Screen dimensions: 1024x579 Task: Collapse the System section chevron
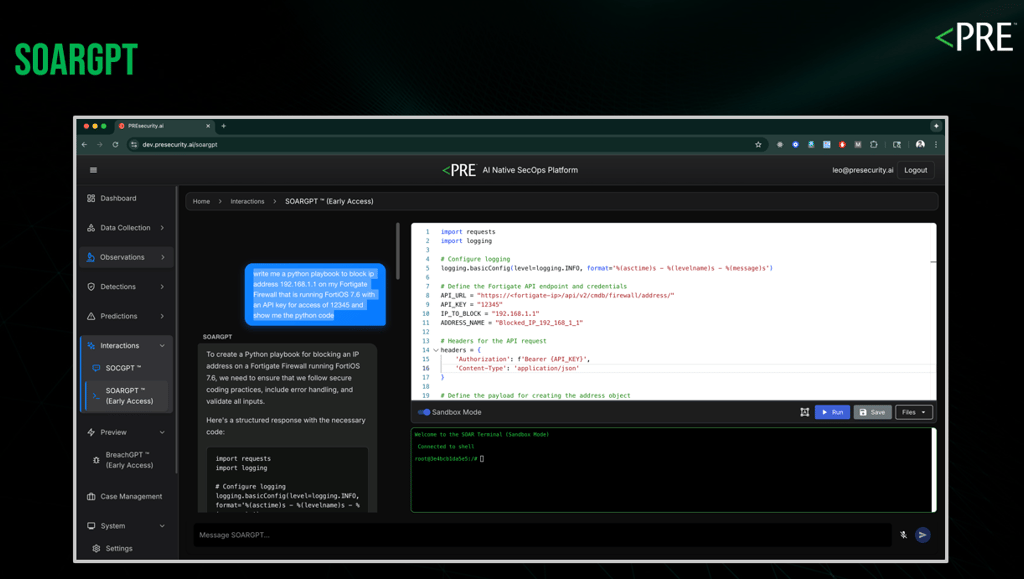pos(162,525)
